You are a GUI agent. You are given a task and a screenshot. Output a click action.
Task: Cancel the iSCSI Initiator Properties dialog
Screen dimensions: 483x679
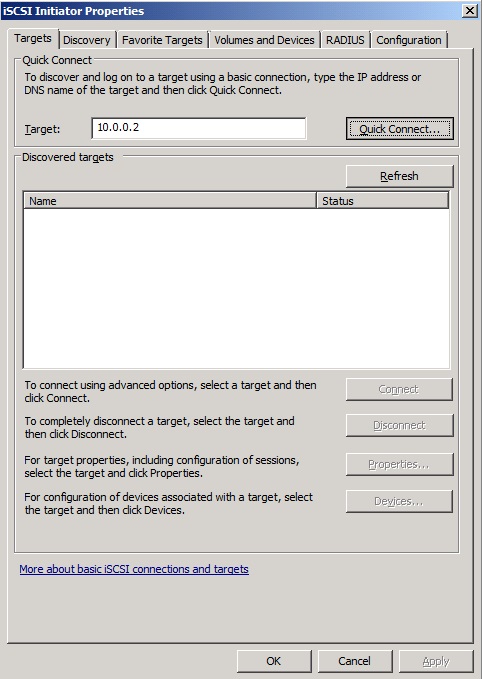coord(355,661)
